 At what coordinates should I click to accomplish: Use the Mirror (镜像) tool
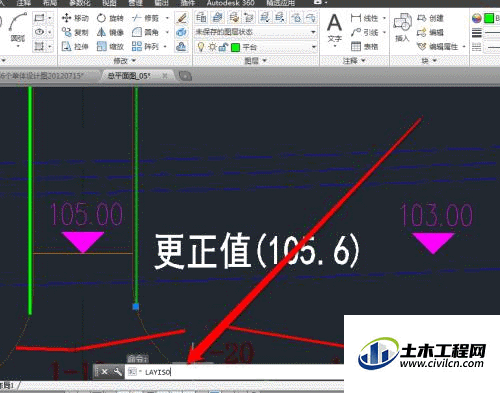pyautogui.click(x=110, y=32)
